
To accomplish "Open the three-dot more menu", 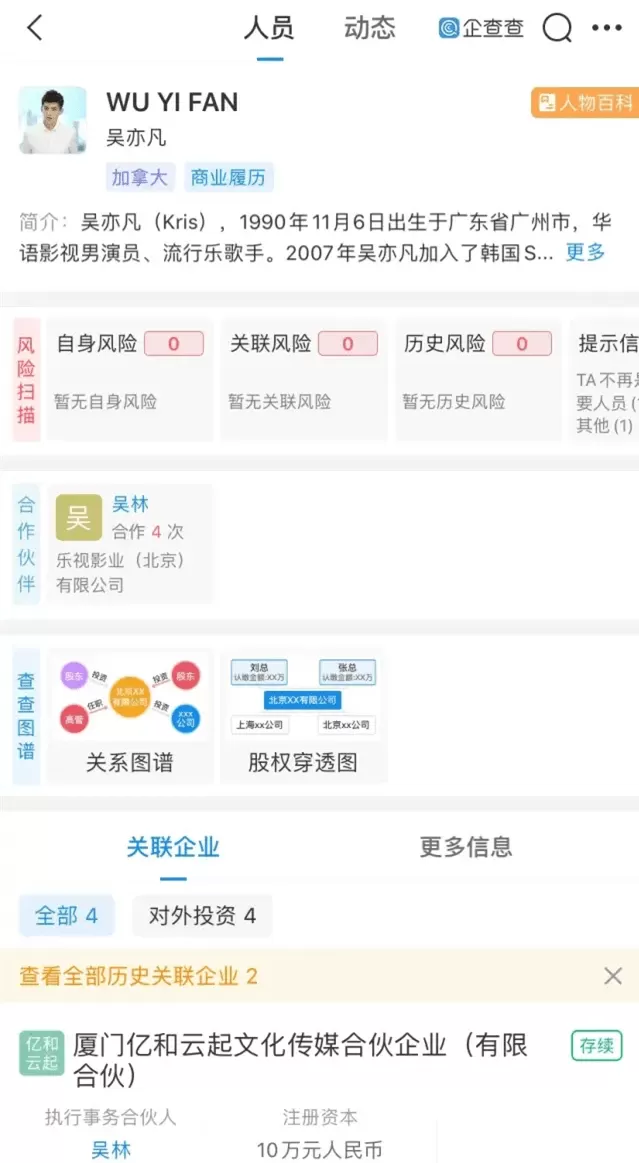I will pyautogui.click(x=607, y=28).
